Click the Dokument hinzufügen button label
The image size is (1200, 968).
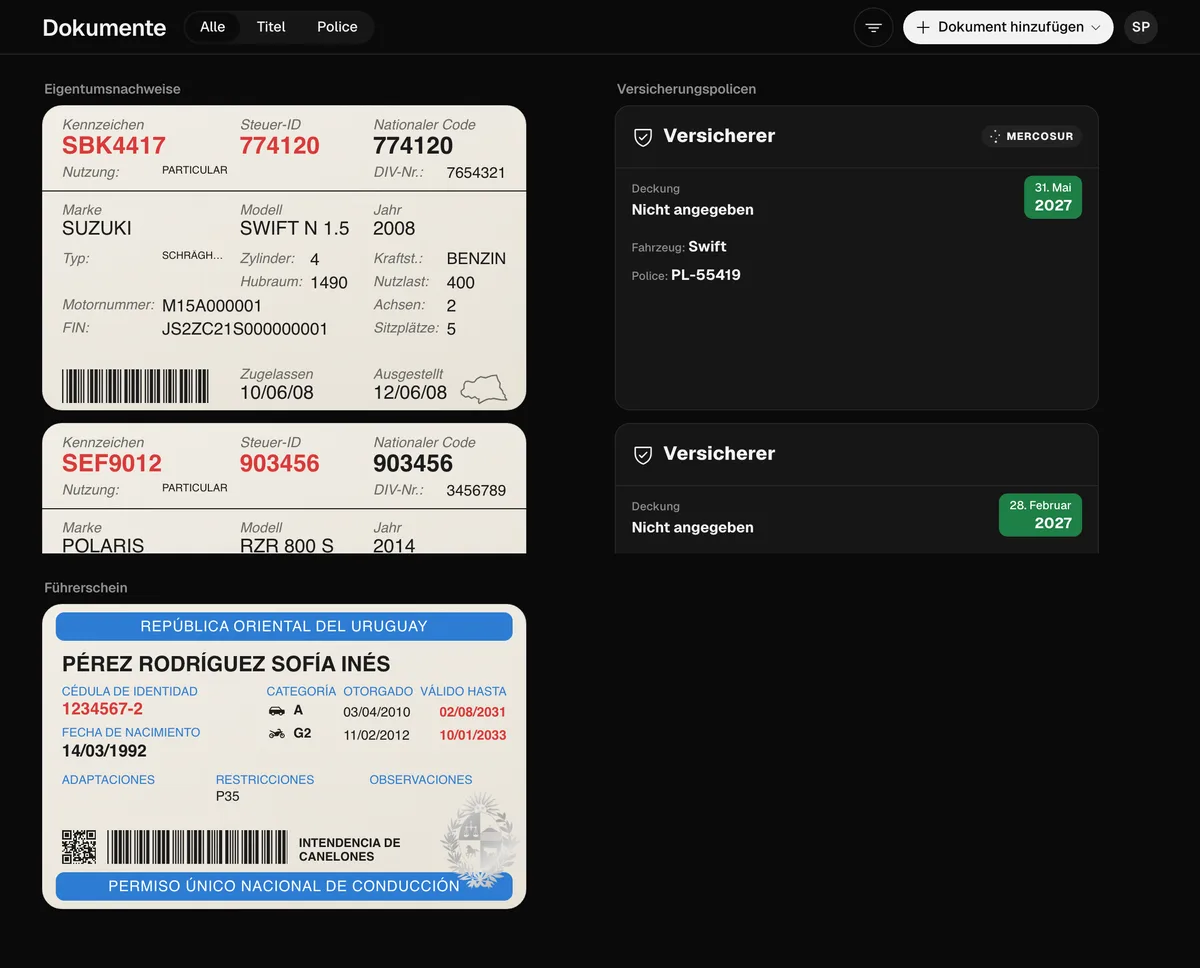pyautogui.click(x=1011, y=28)
